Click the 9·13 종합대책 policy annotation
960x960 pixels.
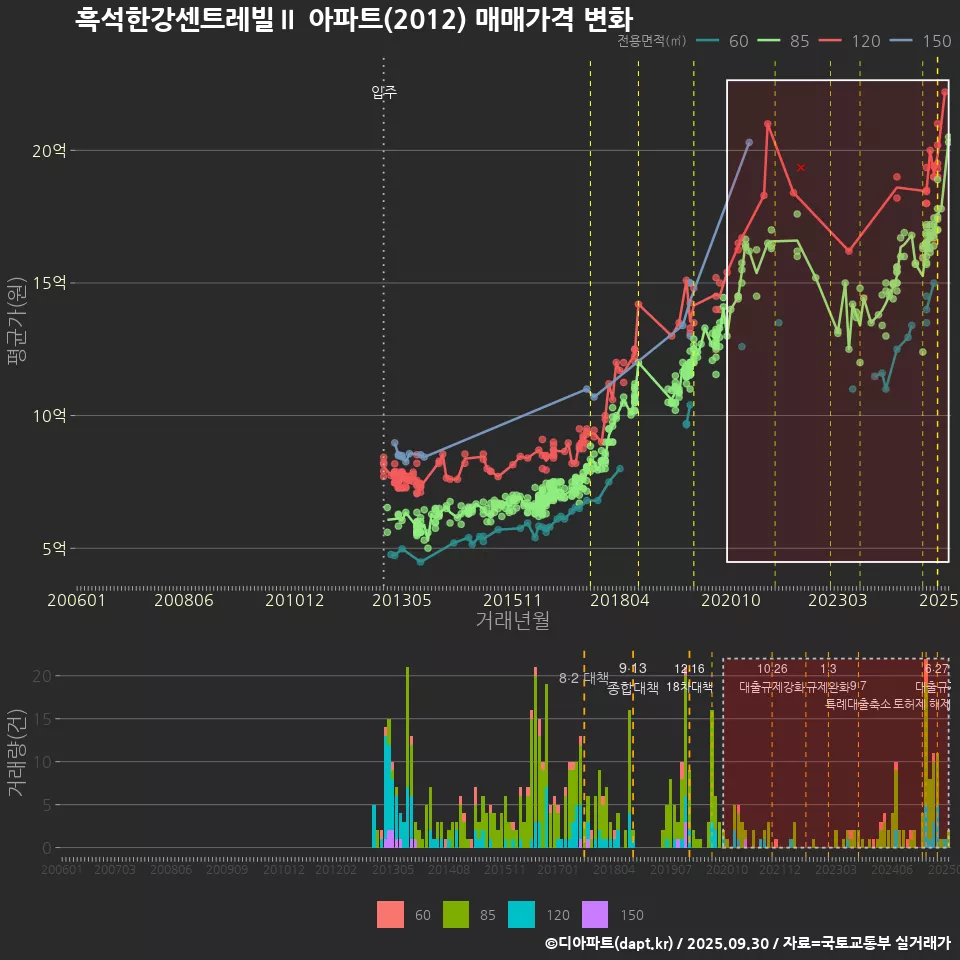coord(633,678)
